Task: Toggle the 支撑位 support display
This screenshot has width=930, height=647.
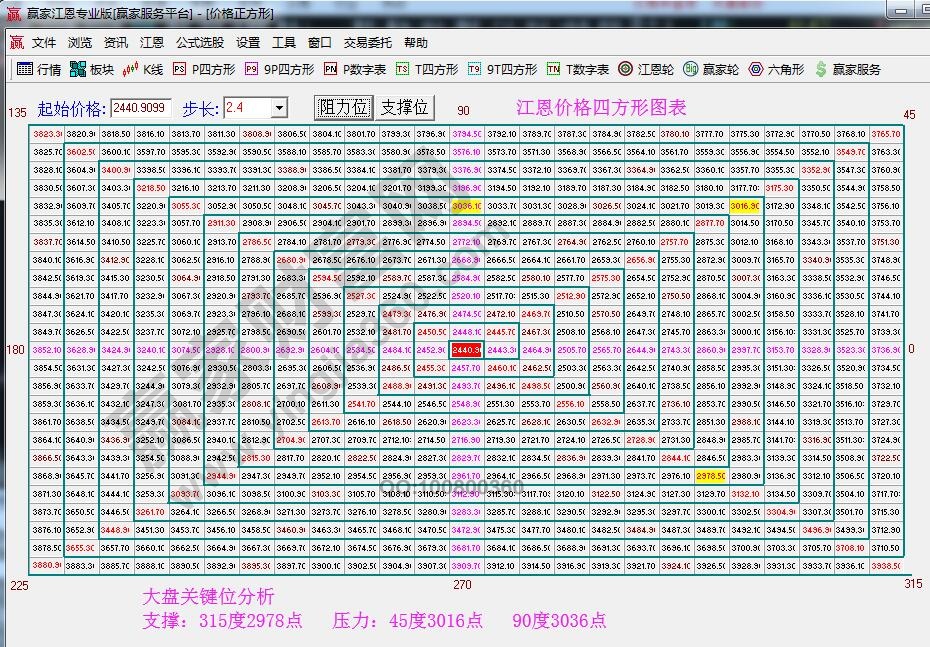Action: [x=402, y=107]
